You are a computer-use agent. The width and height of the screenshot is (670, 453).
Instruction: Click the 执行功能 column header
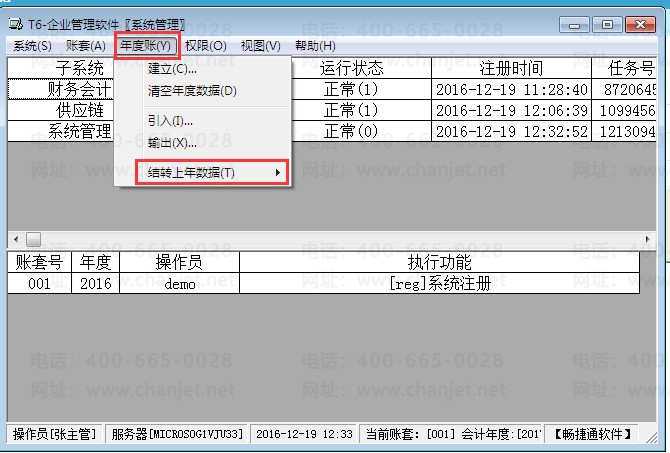(440, 262)
